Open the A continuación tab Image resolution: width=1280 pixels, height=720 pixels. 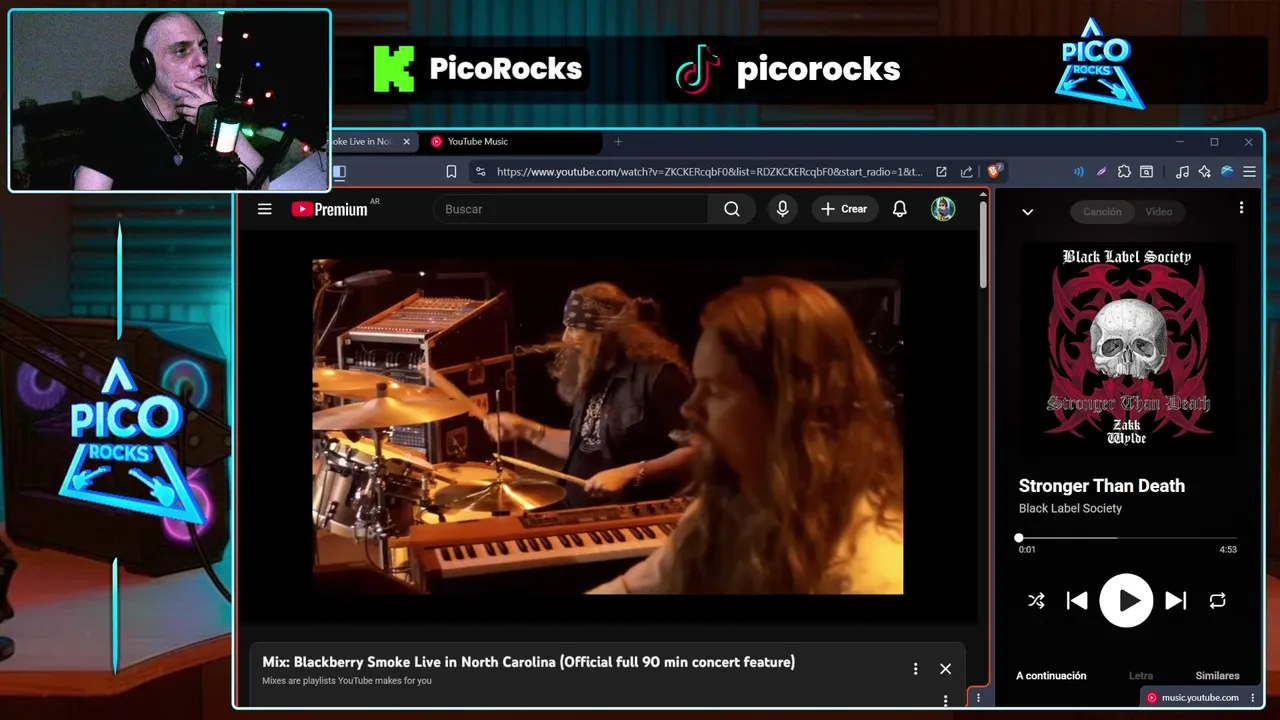click(1051, 676)
